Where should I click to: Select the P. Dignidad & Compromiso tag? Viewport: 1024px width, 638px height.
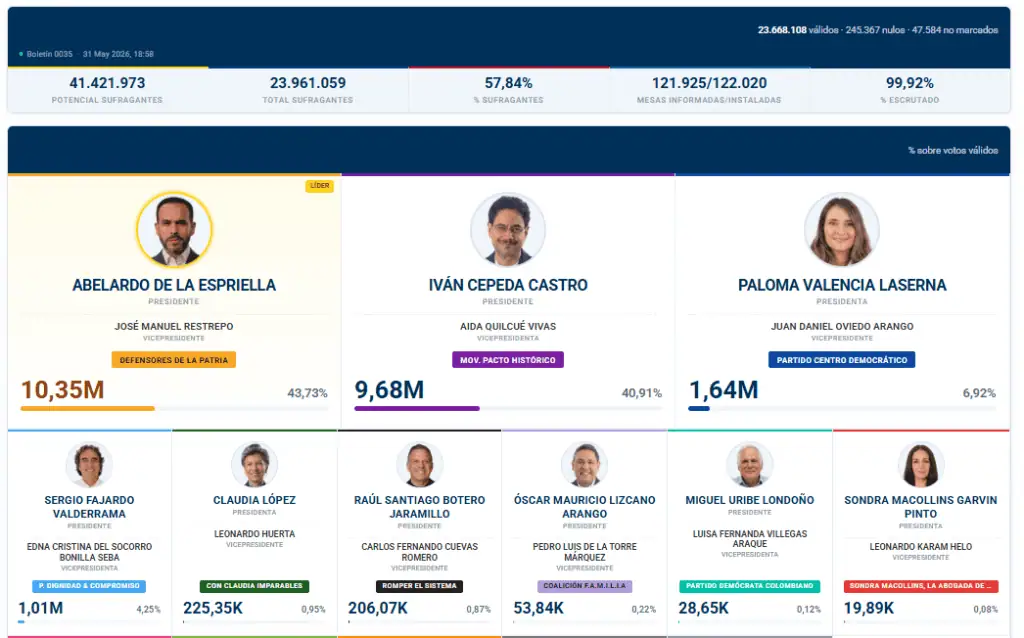click(89, 586)
